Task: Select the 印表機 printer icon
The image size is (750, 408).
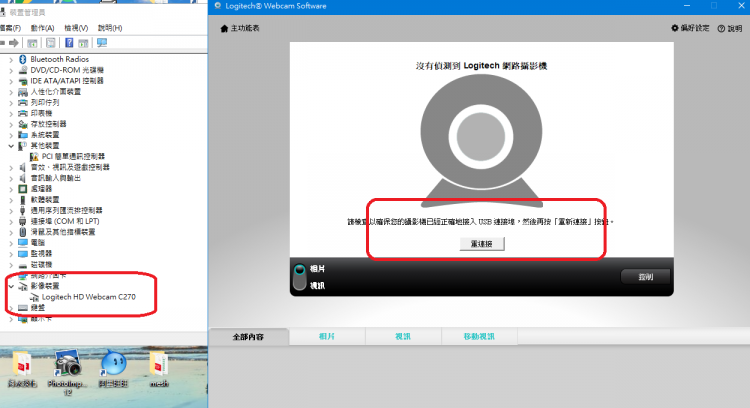Action: point(22,113)
